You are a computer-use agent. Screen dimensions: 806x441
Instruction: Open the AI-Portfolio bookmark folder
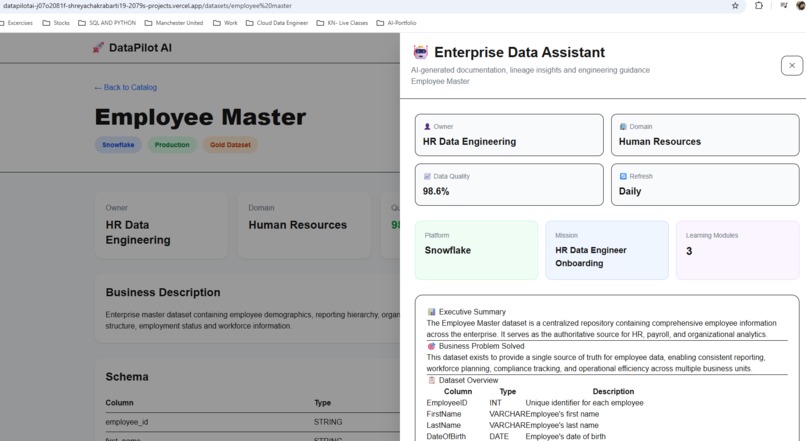pos(396,23)
